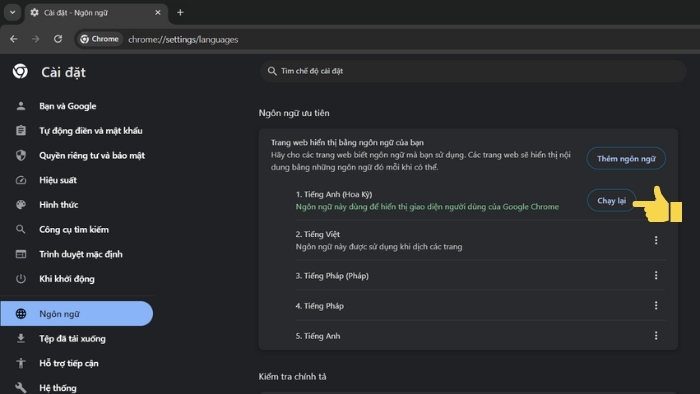Click Trang web hiển thị bằng ngôn ngữ của bạn
This screenshot has height=394, width=700.
347,143
